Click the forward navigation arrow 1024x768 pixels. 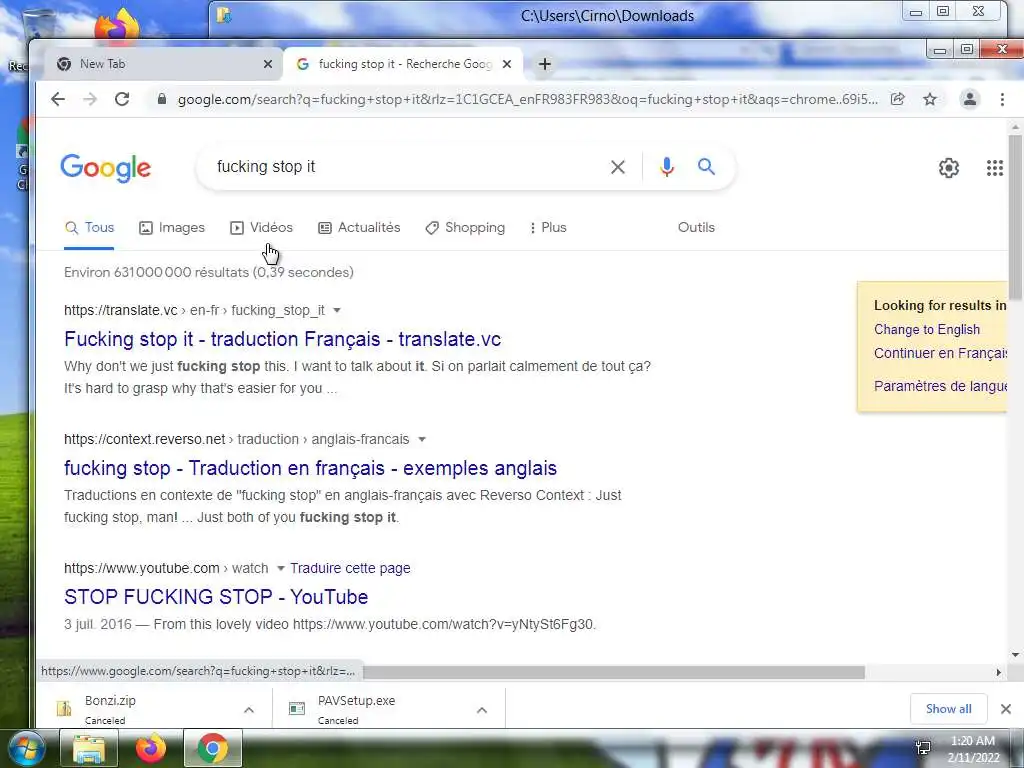90,99
